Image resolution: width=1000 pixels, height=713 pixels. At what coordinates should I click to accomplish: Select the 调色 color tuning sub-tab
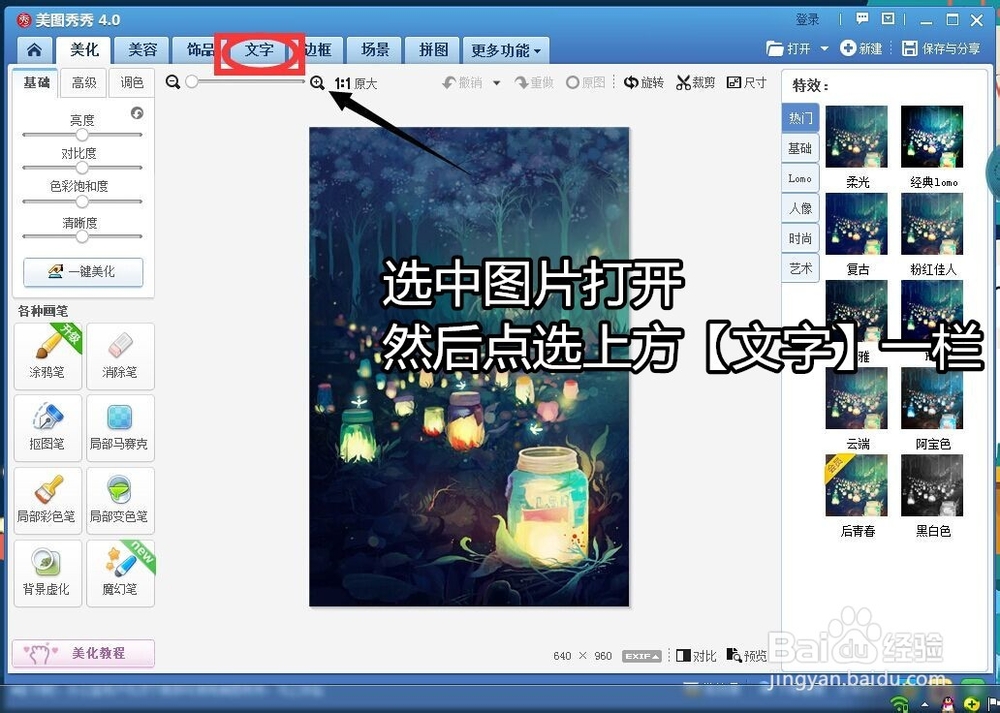[131, 83]
